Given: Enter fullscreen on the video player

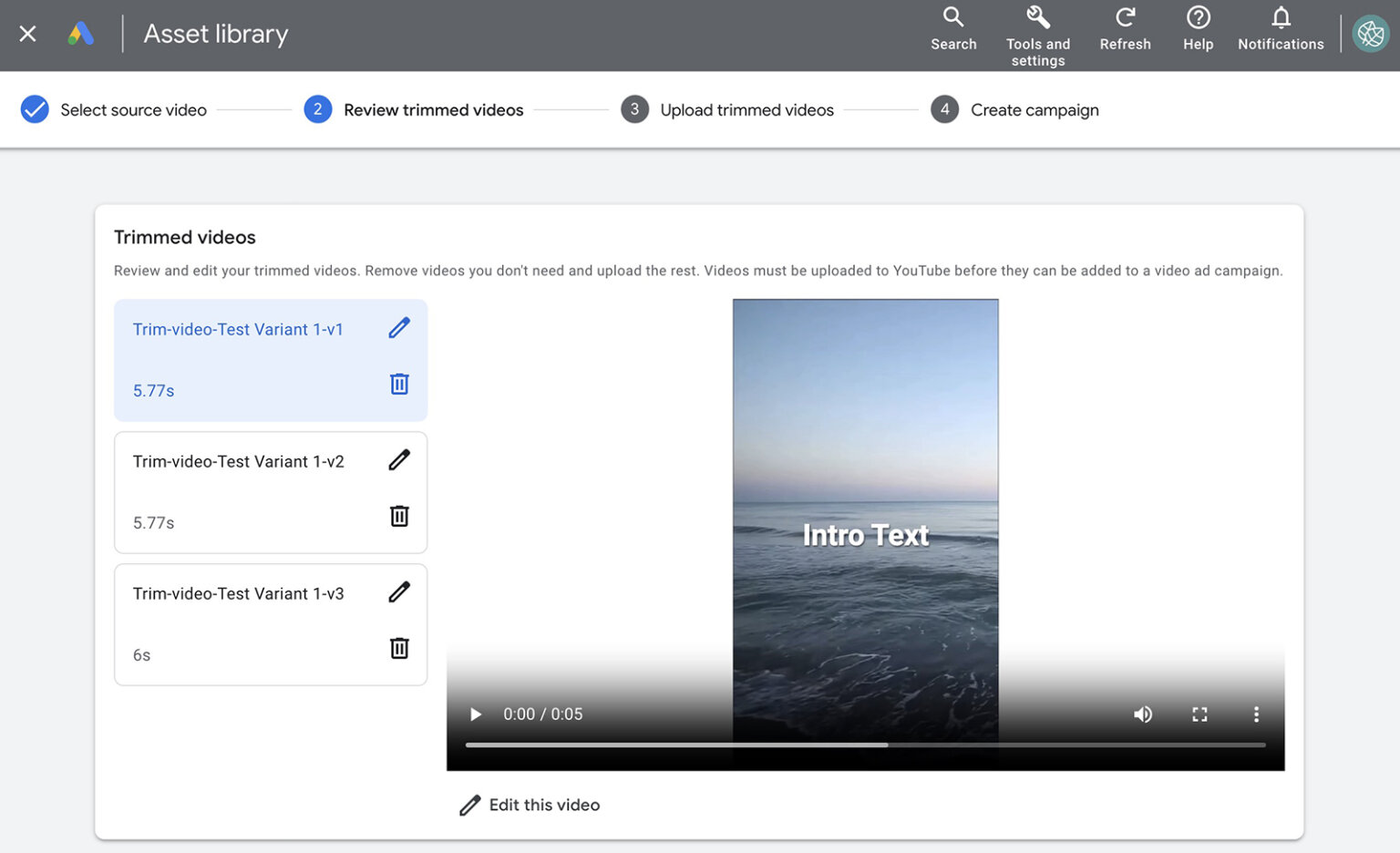Looking at the screenshot, I should click(1199, 714).
